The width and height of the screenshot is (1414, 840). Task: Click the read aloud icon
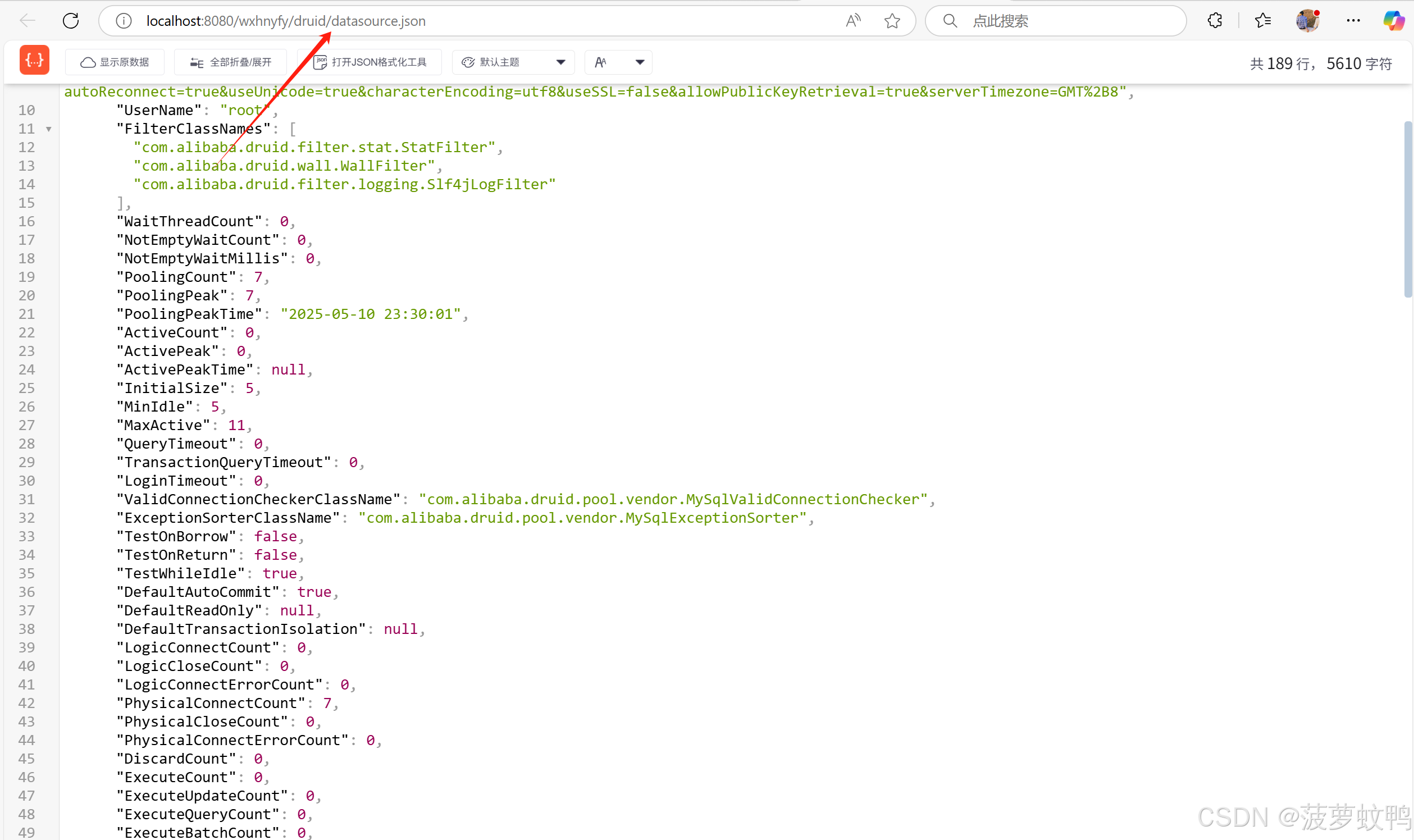pos(853,21)
